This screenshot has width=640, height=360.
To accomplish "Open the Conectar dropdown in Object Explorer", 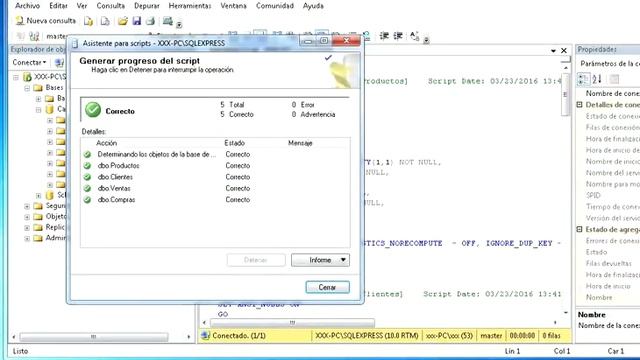I will tap(29, 62).
